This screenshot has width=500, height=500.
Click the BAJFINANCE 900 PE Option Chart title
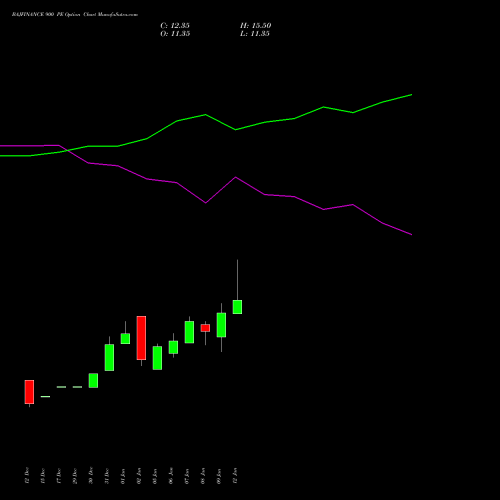(x=75, y=15)
